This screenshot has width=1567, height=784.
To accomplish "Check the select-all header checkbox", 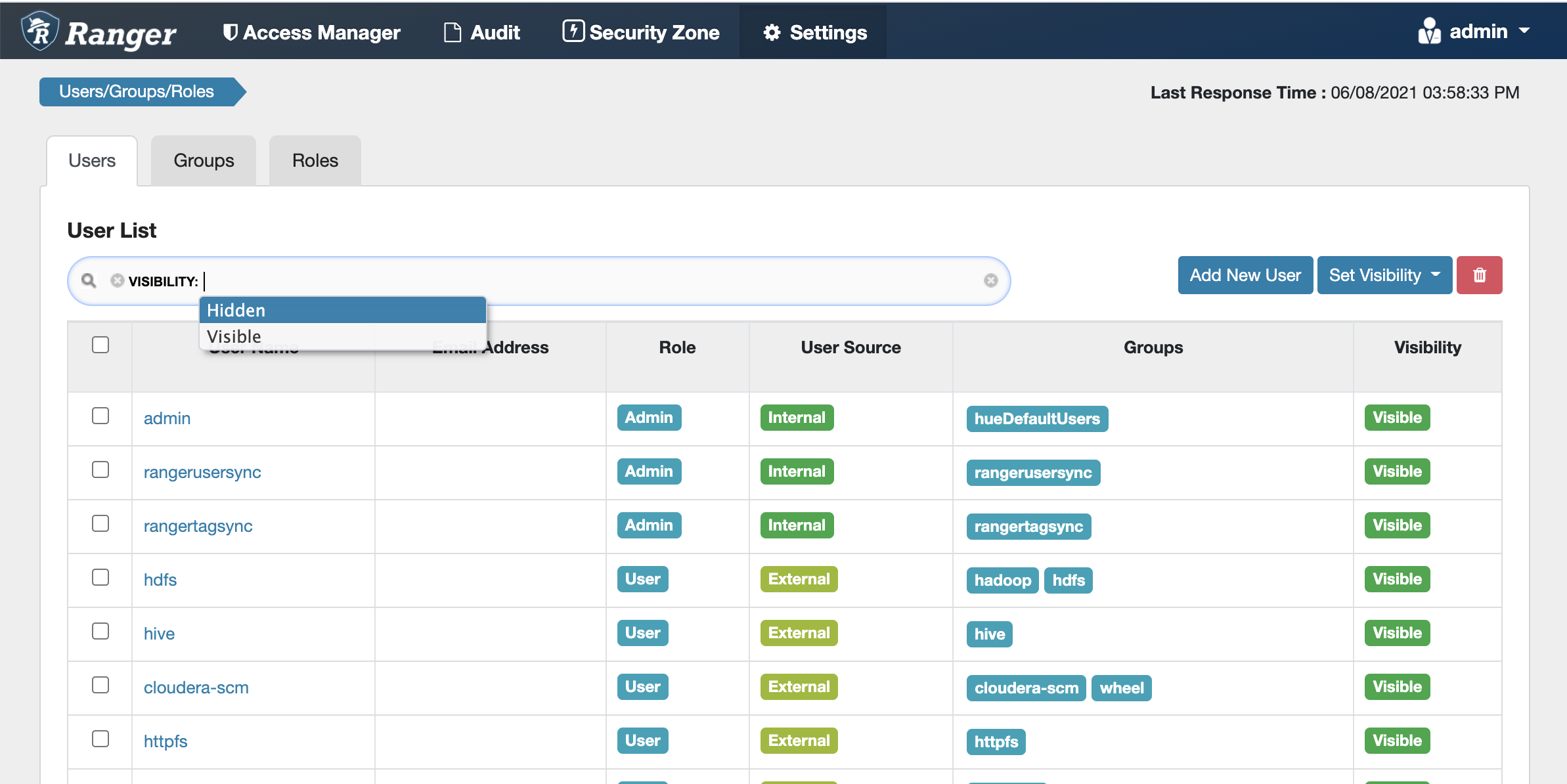I will [100, 345].
